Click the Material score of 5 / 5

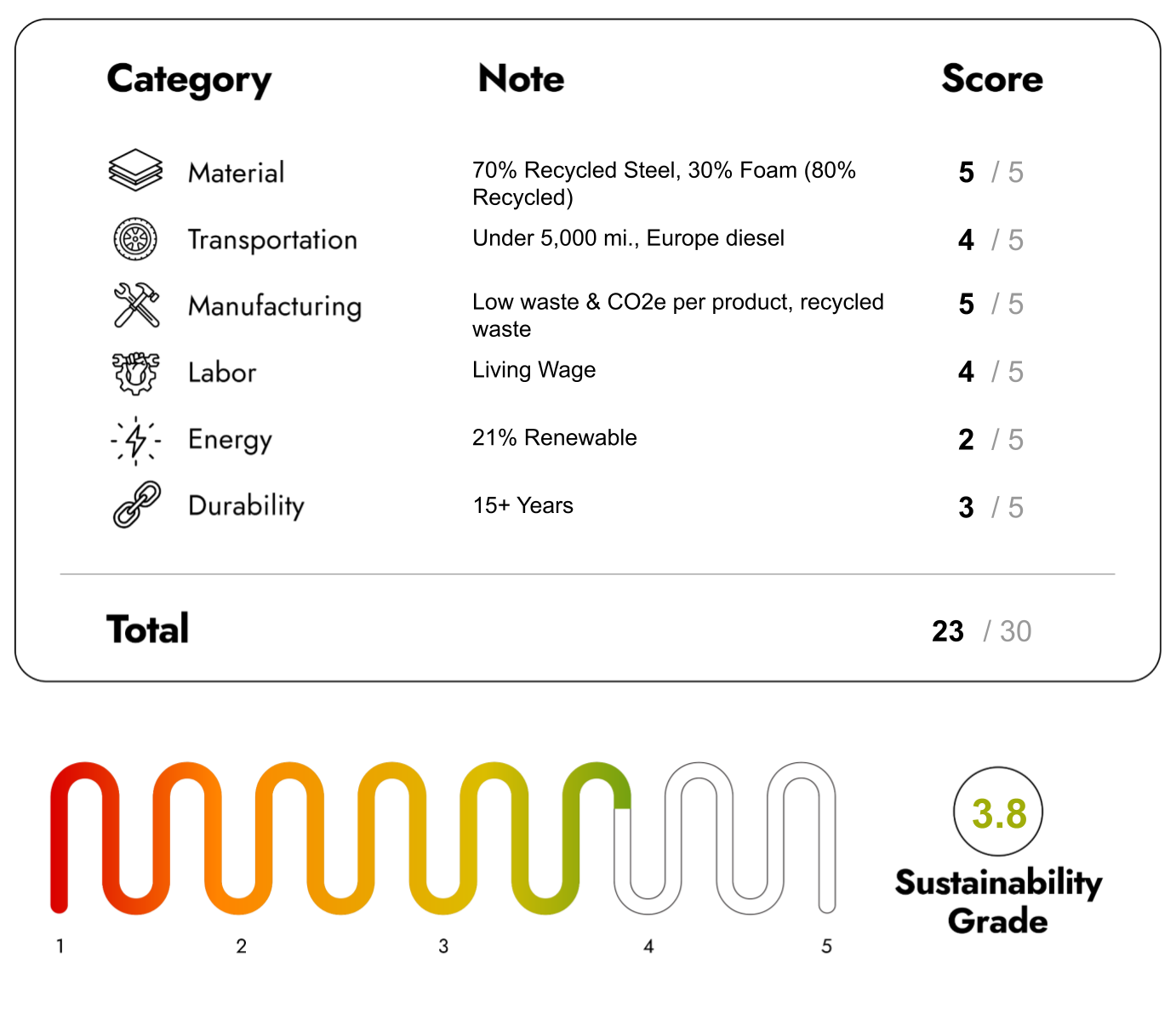click(990, 173)
